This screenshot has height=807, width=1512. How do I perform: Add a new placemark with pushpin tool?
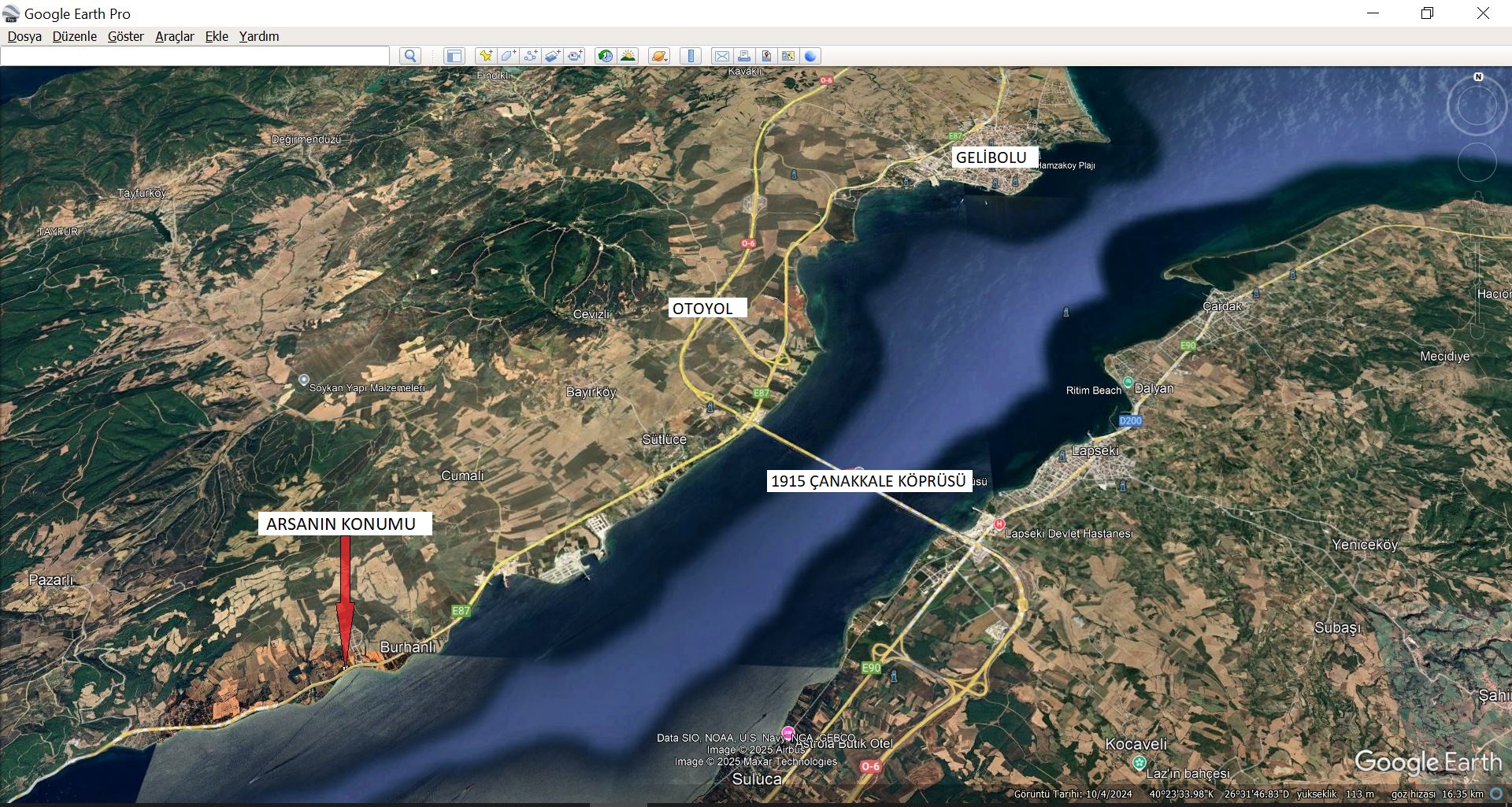486,56
